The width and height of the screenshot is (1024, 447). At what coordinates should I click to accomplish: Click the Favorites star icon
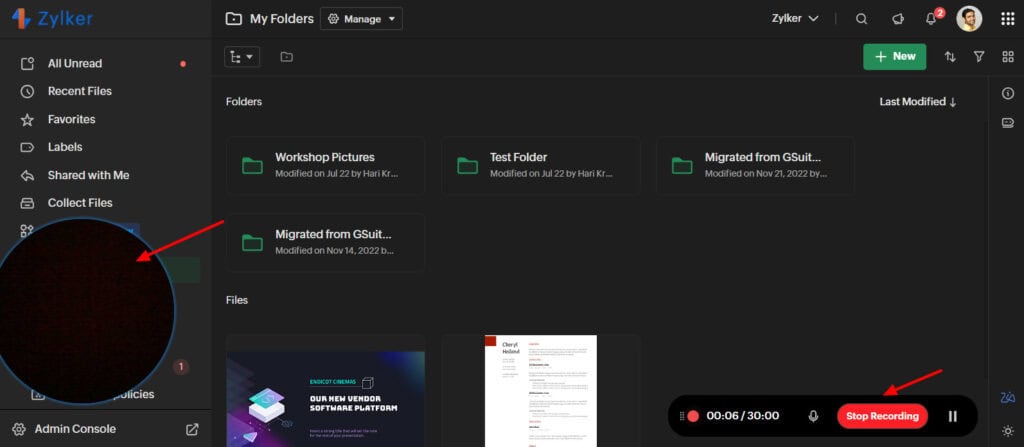(x=27, y=120)
